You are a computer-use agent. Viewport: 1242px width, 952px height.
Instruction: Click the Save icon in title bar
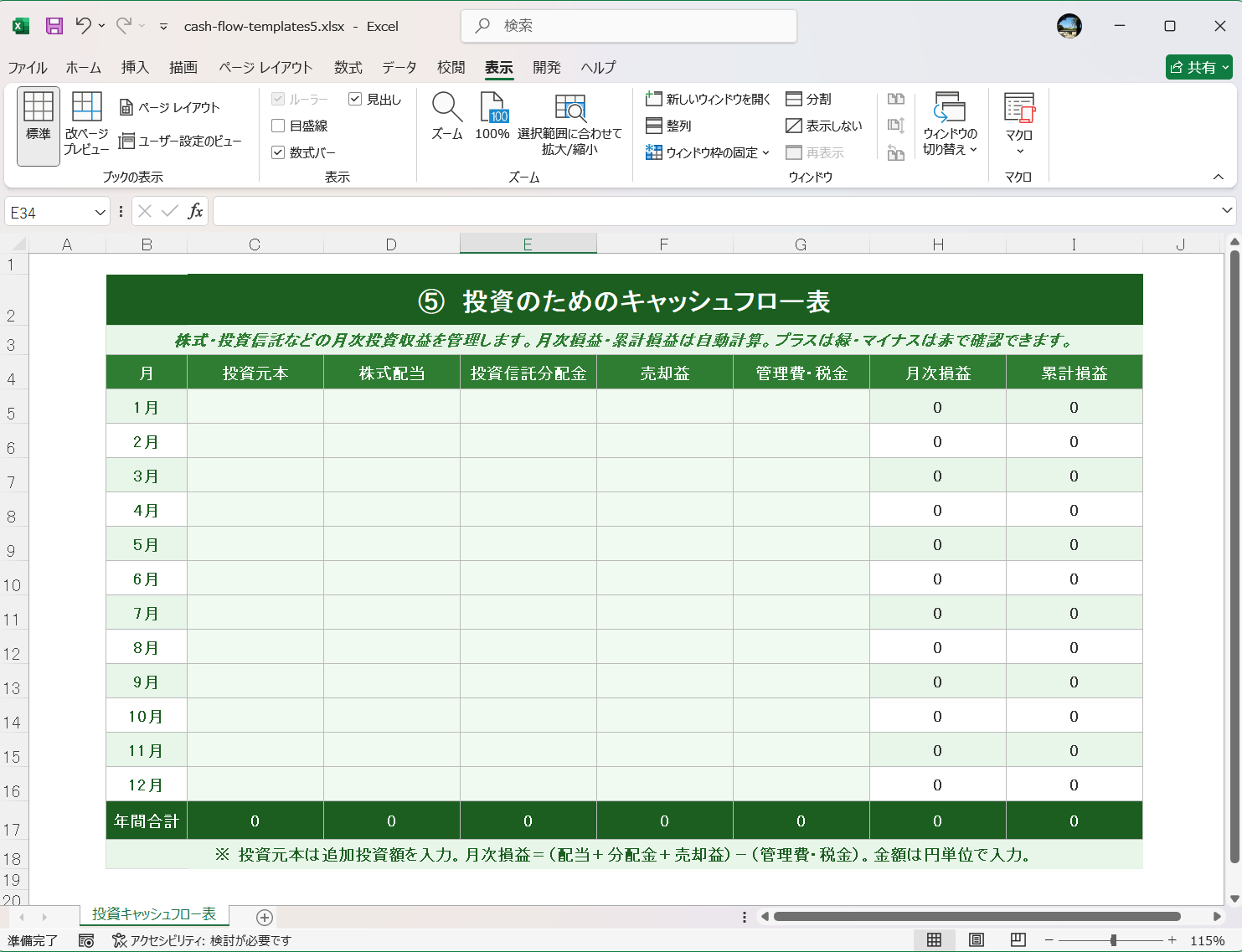(54, 26)
